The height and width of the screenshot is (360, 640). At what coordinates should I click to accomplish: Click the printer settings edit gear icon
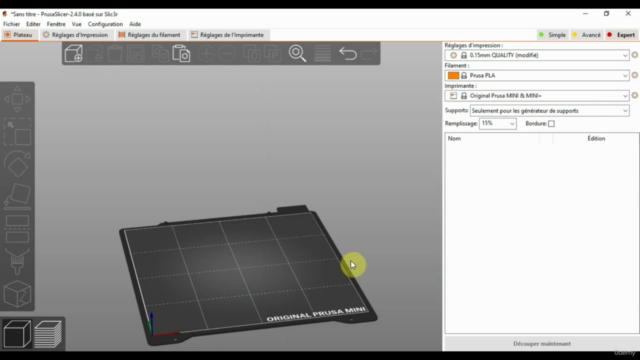click(635, 95)
